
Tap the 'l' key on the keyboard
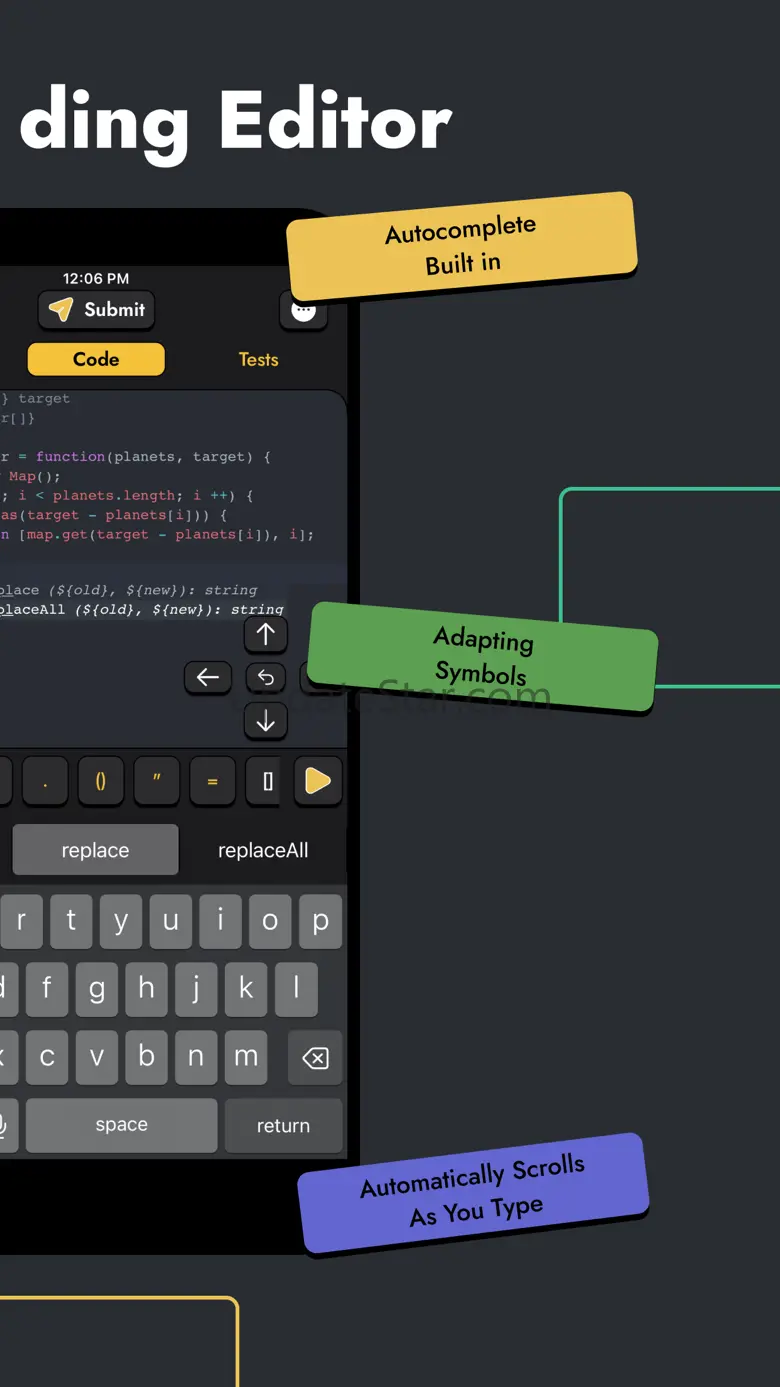pos(296,989)
